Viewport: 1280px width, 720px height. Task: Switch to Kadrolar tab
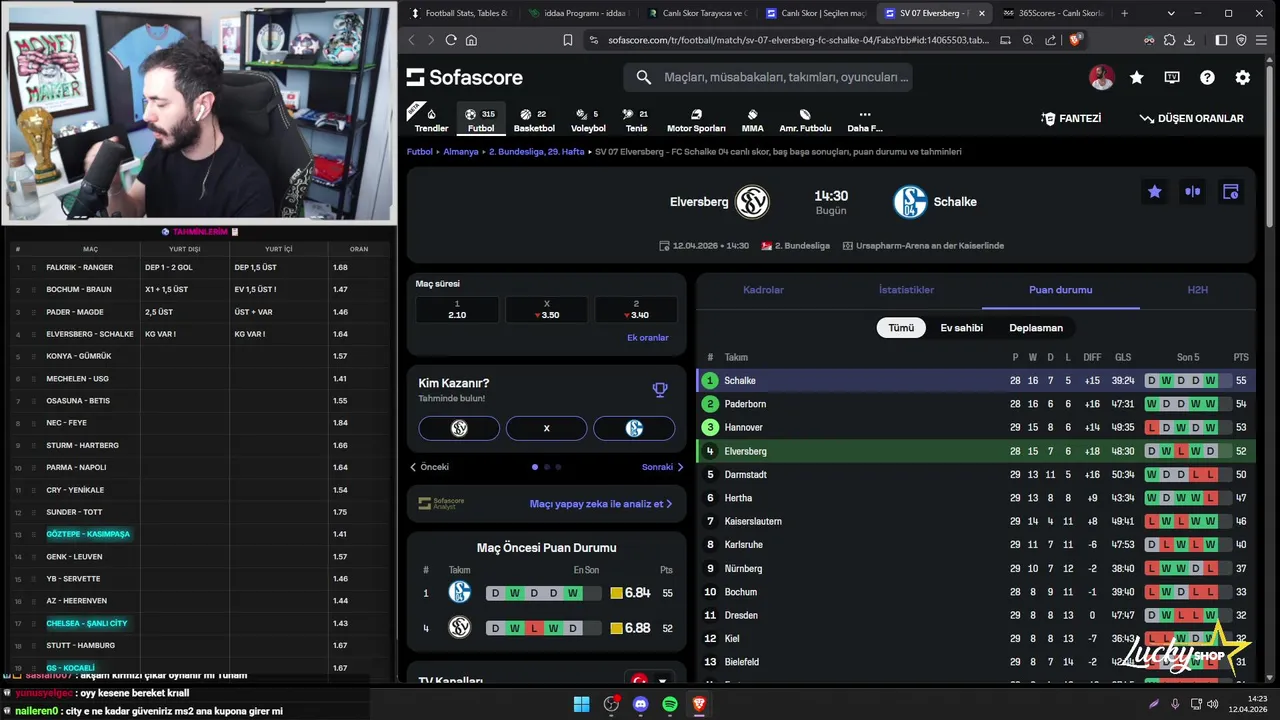[763, 290]
